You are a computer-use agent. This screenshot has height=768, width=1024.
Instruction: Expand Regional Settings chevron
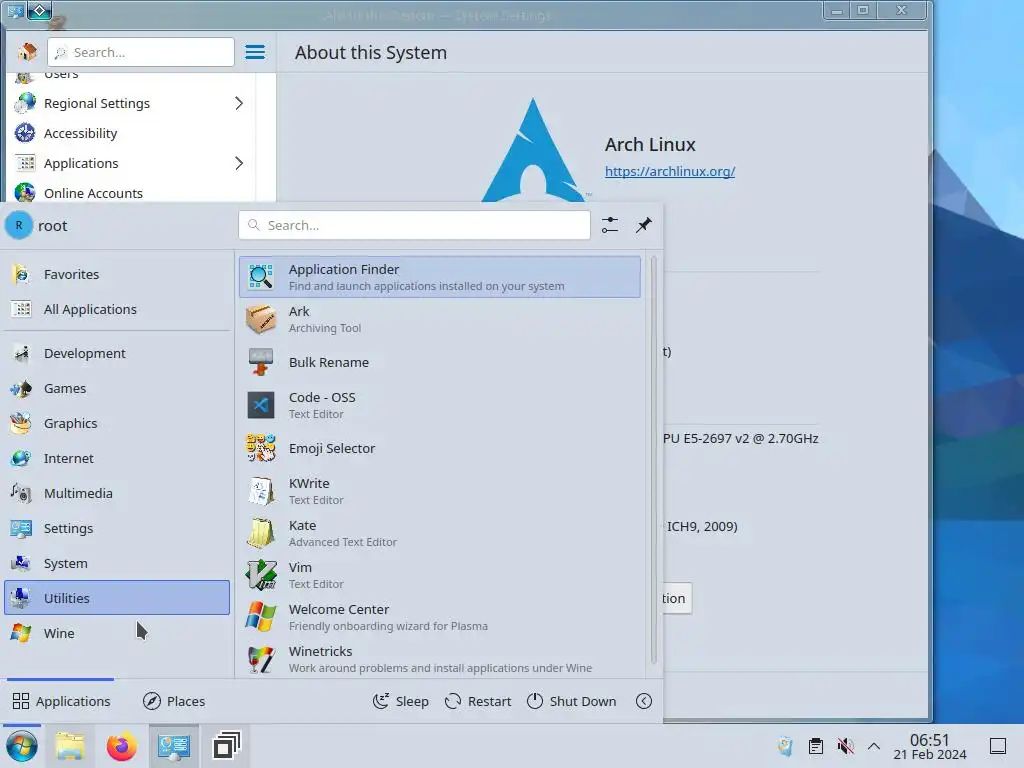[x=239, y=103]
